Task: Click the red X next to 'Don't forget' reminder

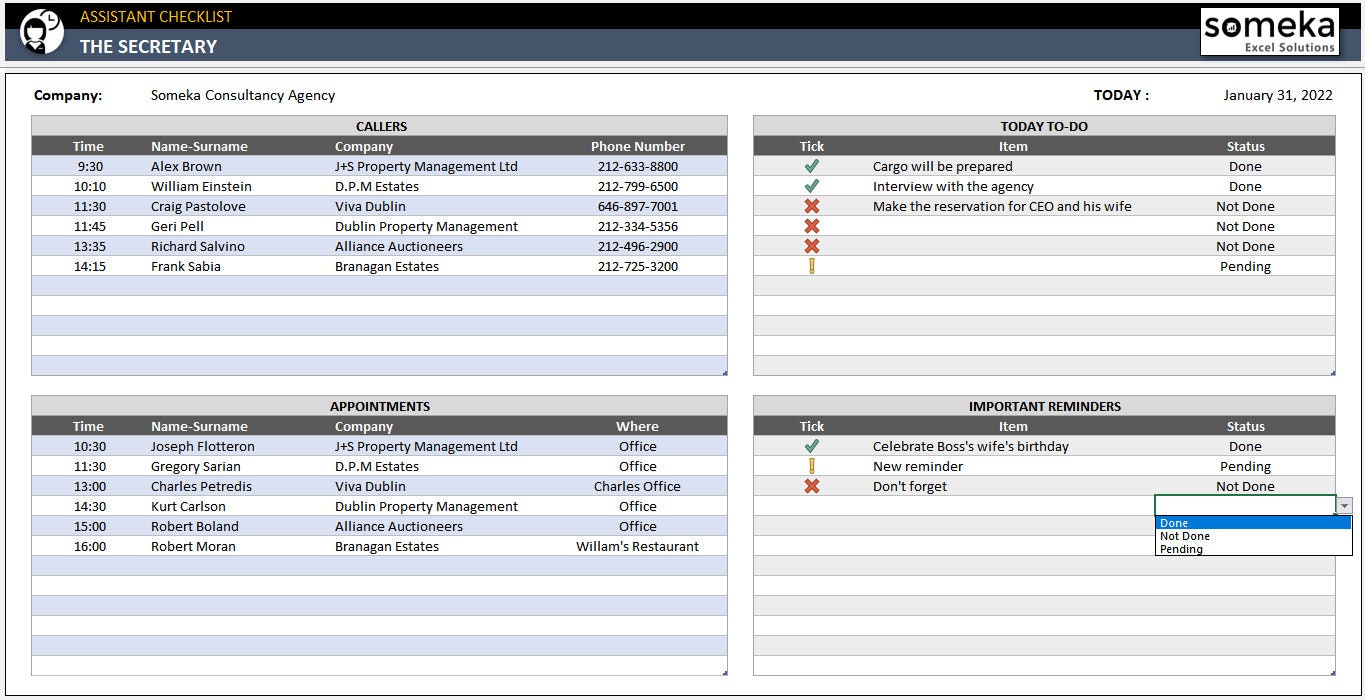Action: [811, 486]
